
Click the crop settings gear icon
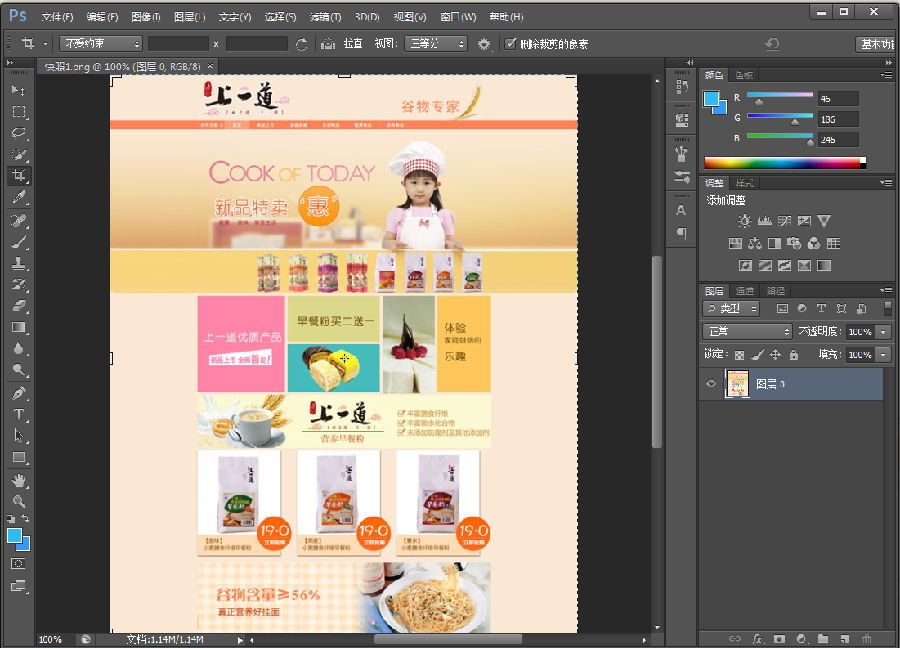click(484, 44)
